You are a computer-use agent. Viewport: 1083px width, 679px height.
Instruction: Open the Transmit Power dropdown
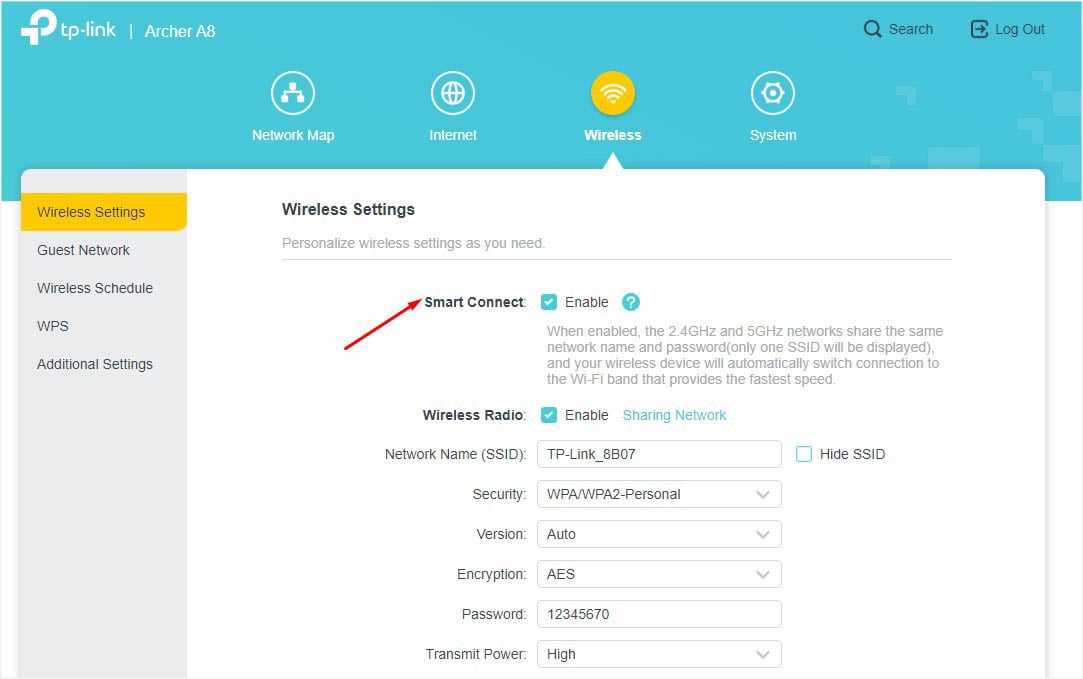pos(660,654)
